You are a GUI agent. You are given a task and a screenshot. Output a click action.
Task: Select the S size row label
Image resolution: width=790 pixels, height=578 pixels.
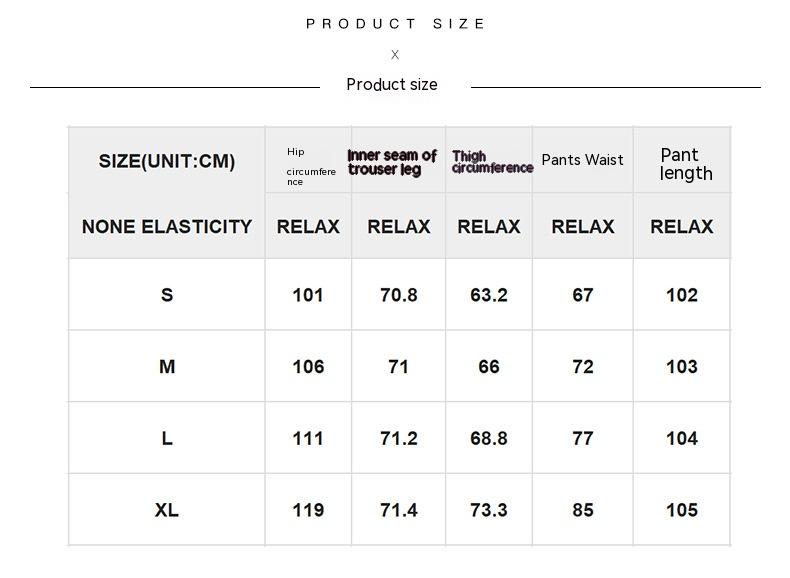coord(167,295)
